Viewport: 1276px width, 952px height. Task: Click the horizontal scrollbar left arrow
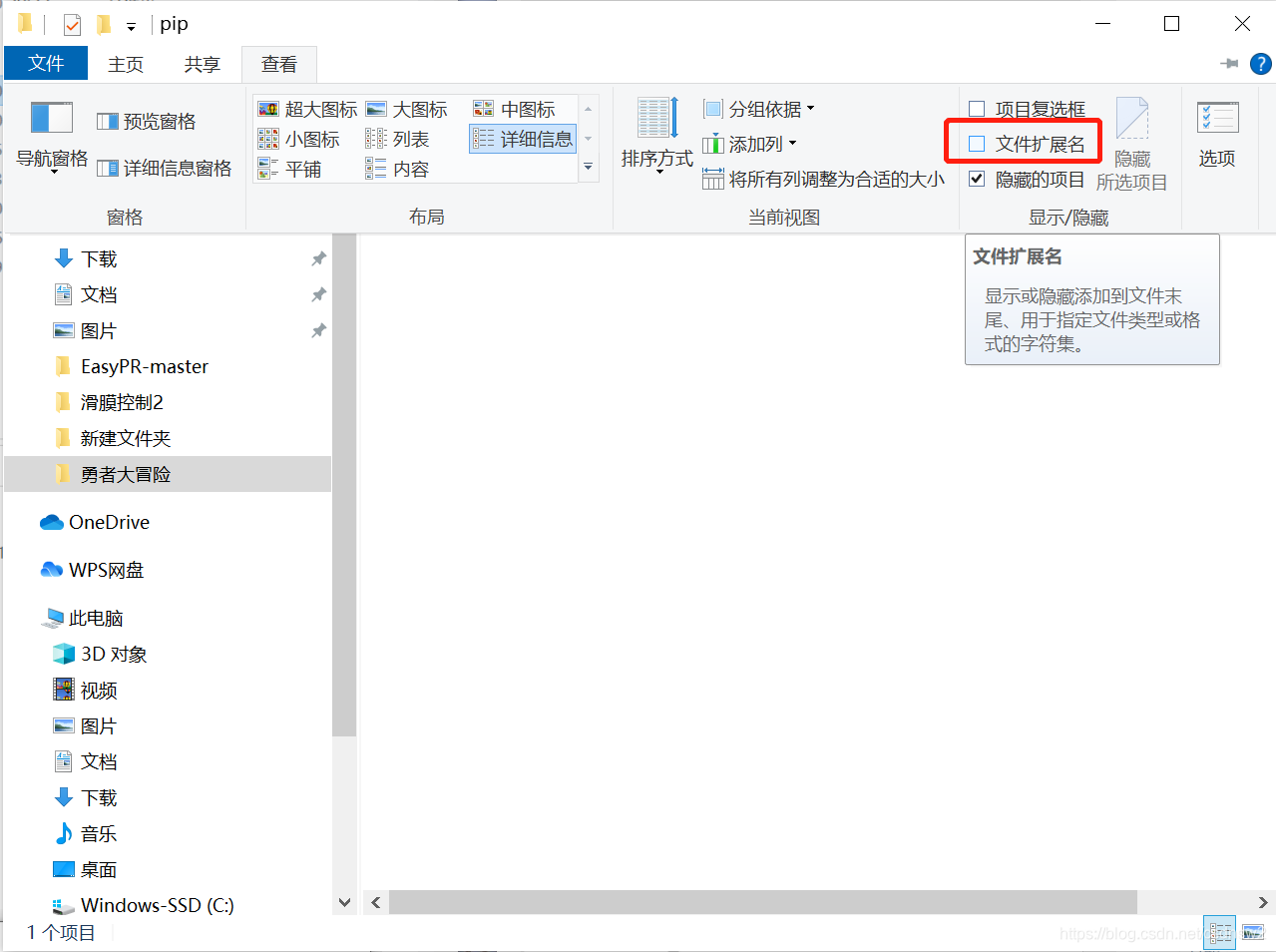pos(376,902)
